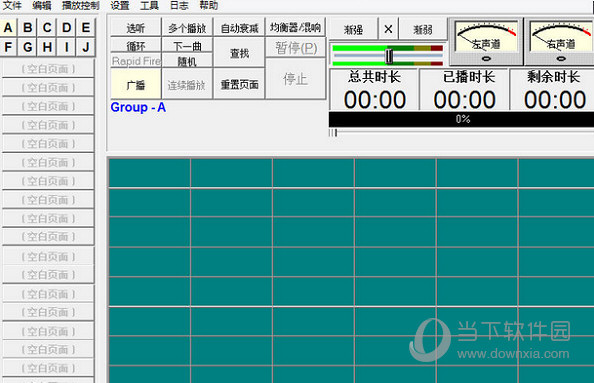Switch to group J

click(86, 47)
